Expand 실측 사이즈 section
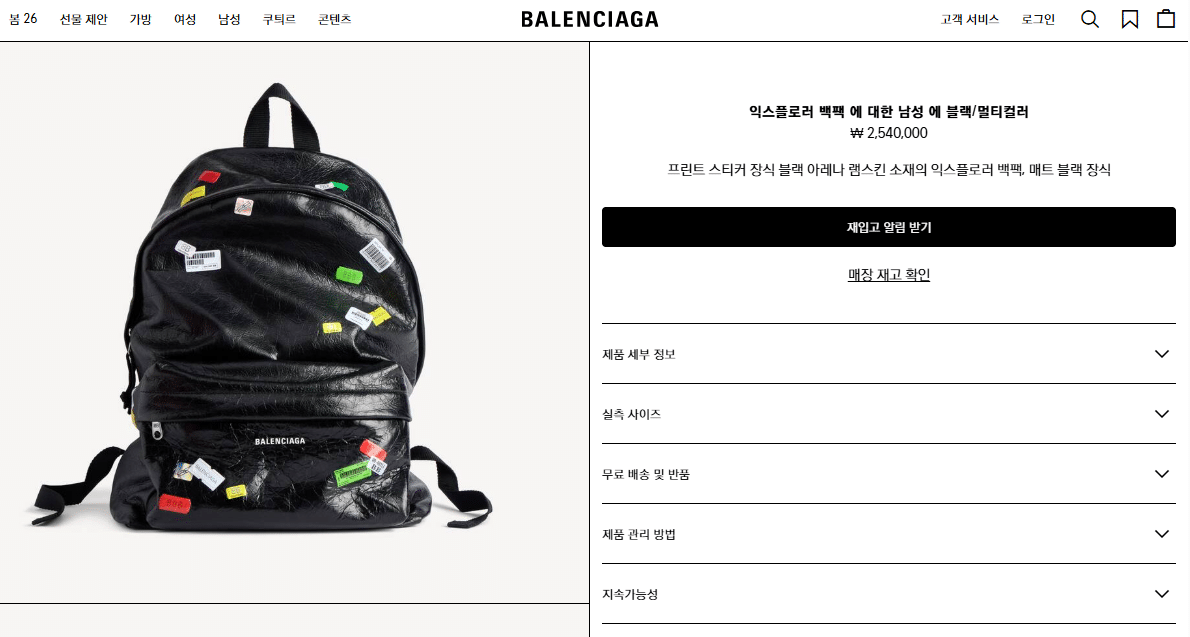The height and width of the screenshot is (637, 1190). 889,414
